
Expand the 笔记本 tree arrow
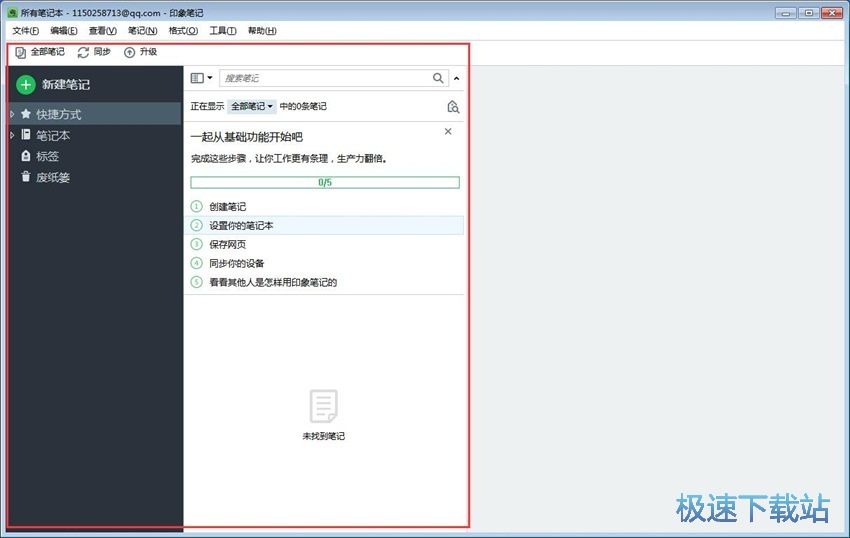click(12, 135)
